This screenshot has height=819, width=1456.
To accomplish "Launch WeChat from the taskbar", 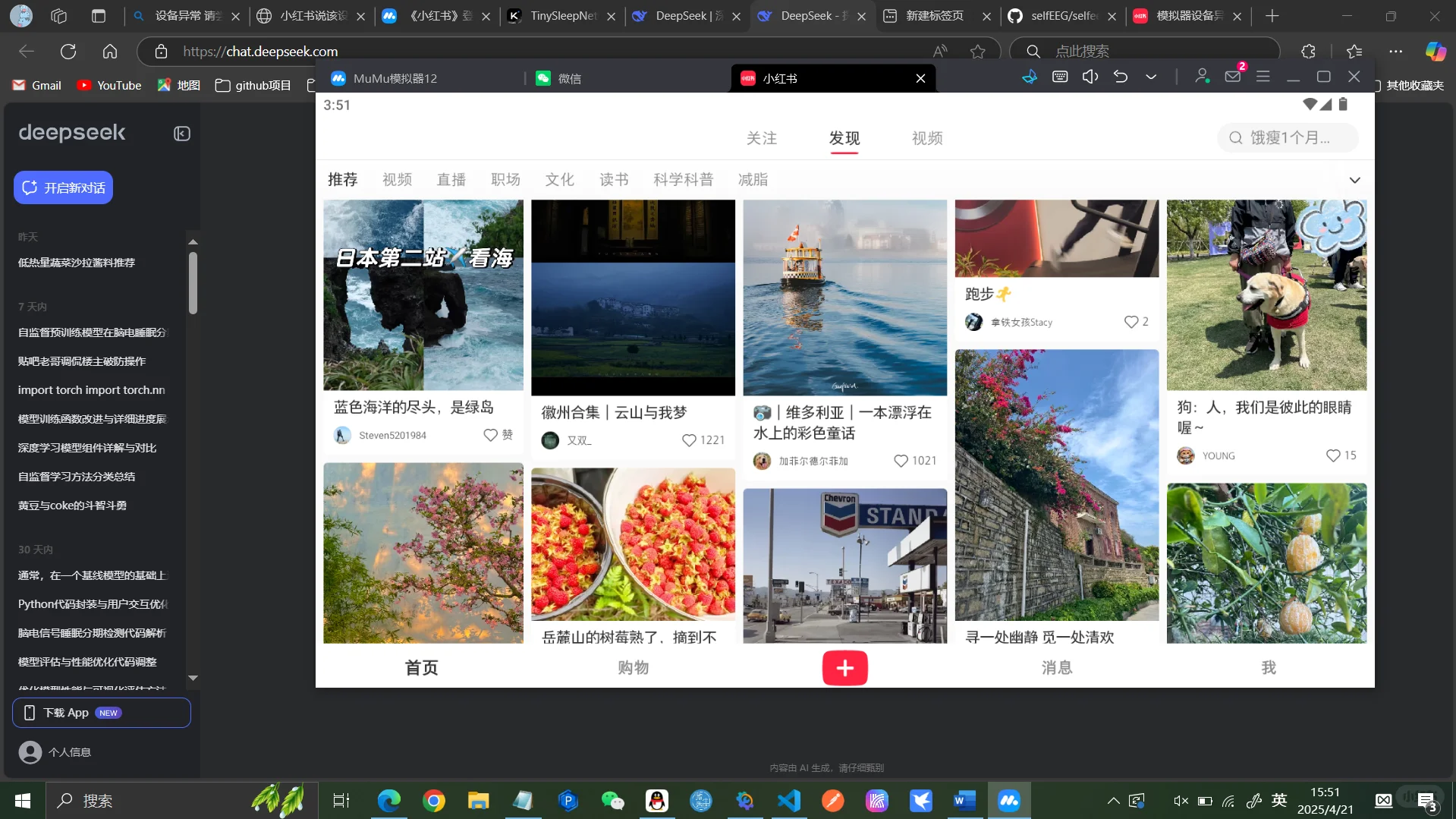I will (x=612, y=800).
